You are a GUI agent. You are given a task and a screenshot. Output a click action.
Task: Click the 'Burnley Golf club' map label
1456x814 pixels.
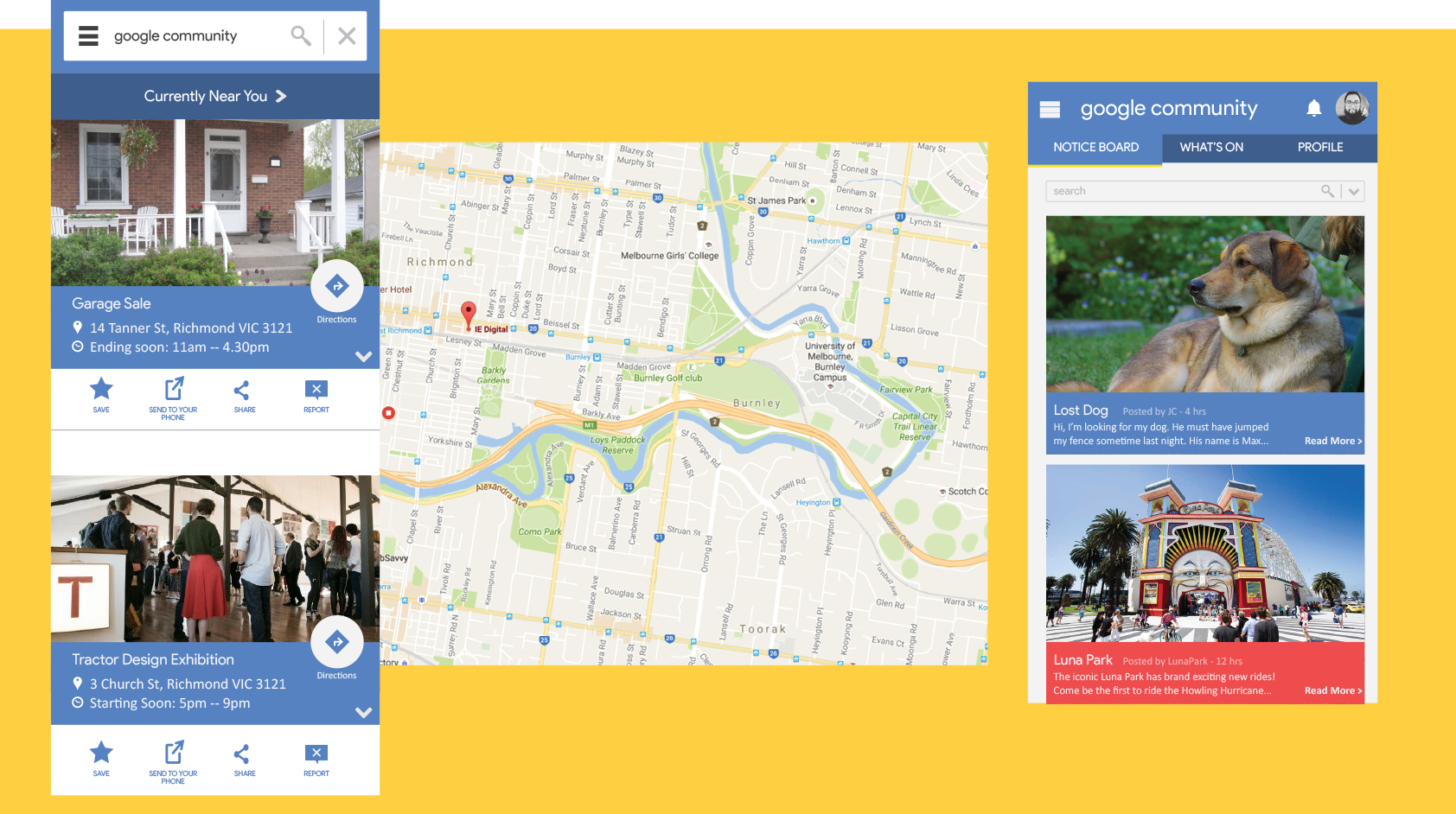(x=668, y=378)
